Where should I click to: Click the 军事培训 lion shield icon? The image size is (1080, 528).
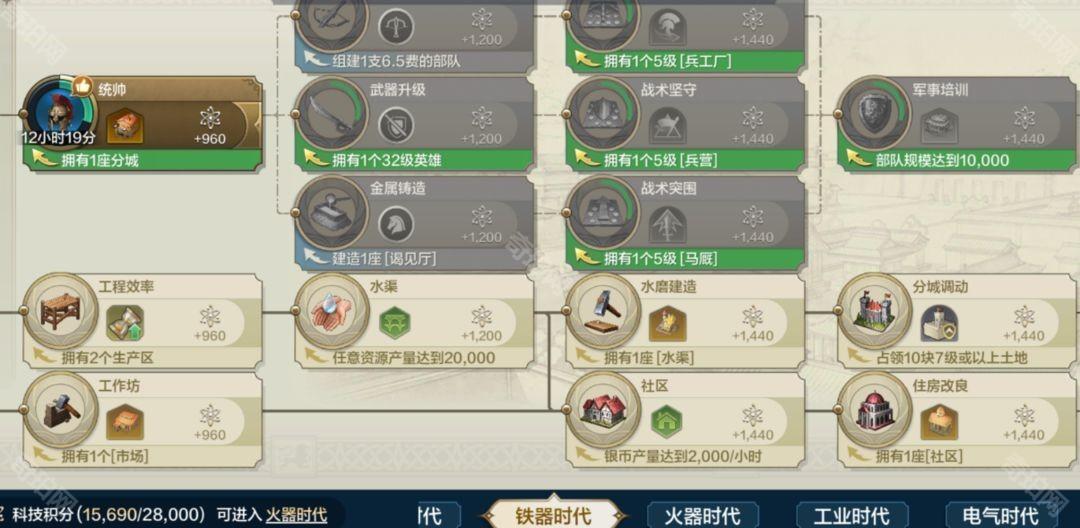[x=873, y=113]
